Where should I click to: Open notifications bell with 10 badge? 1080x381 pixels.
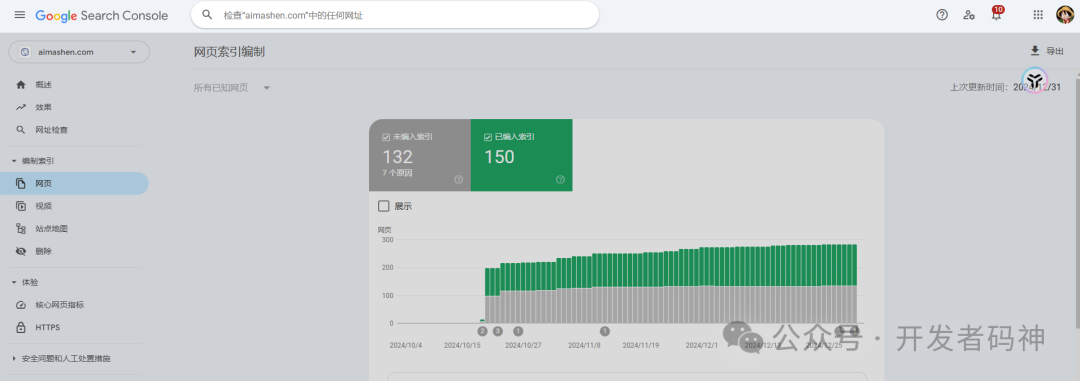click(996, 14)
